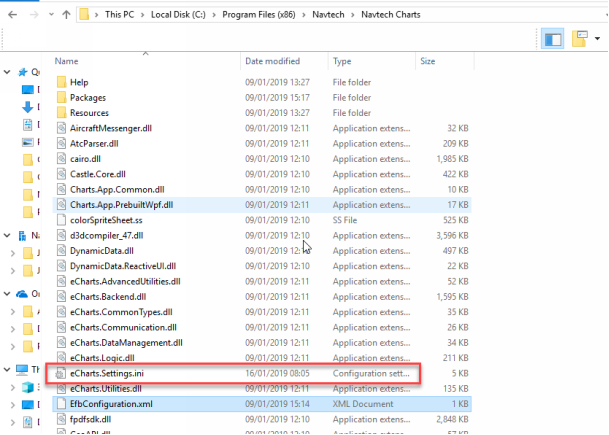
Task: Select AircraftMessenger.dll file icon
Action: click(x=61, y=128)
